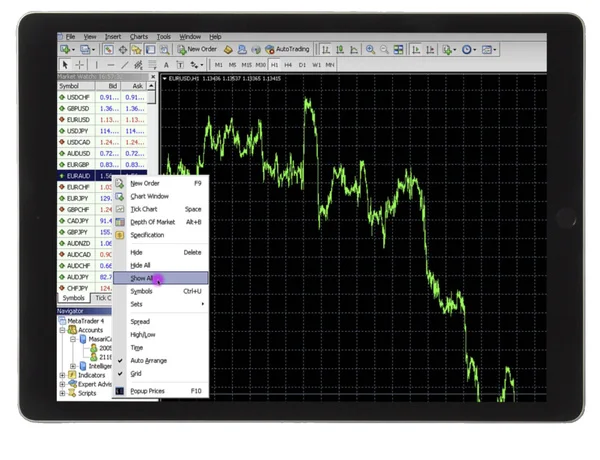Screen dimensions: 600x460
Task: Select the trendline drawing tool
Action: coord(124,65)
